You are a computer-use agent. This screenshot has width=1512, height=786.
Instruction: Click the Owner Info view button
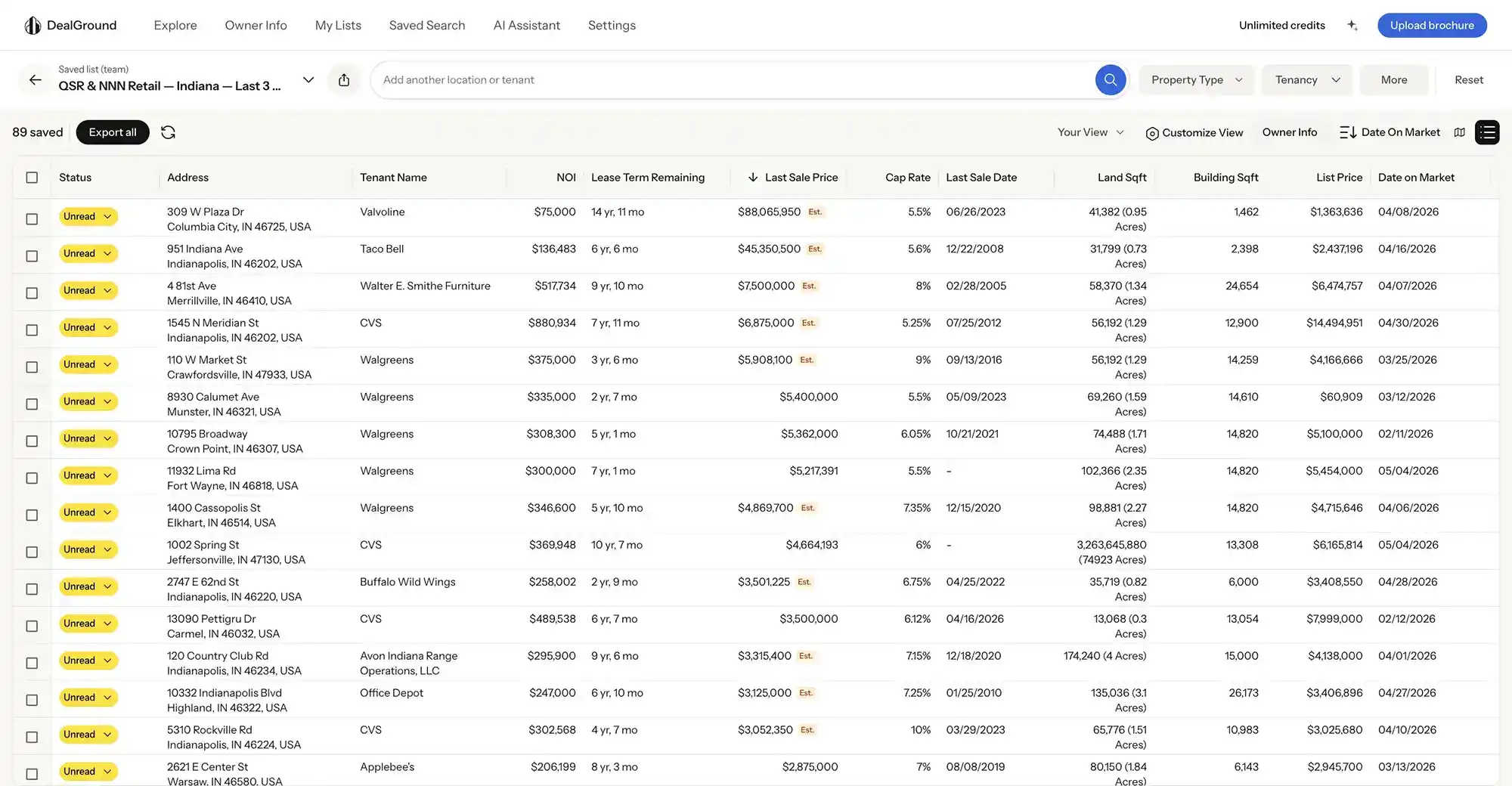tap(1290, 132)
